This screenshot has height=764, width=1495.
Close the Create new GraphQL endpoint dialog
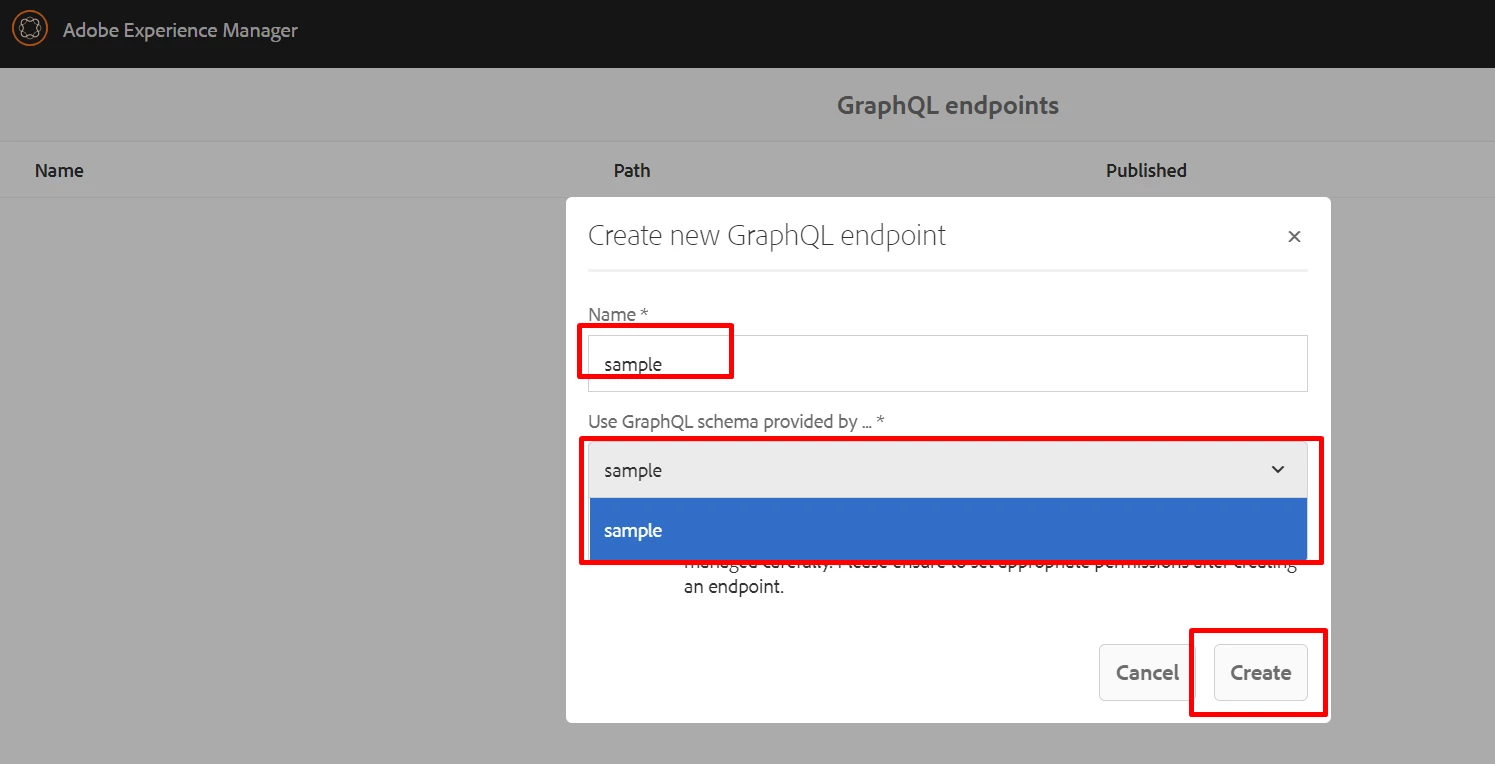pos(1294,237)
